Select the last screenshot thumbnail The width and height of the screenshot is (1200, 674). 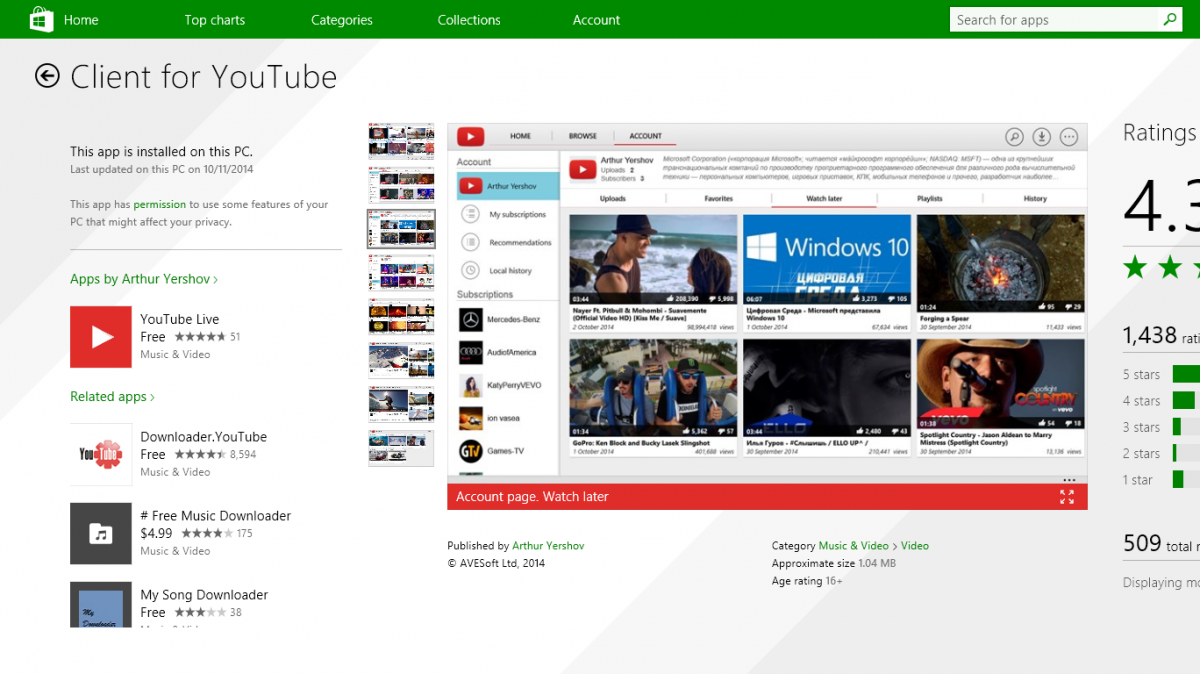(x=401, y=448)
